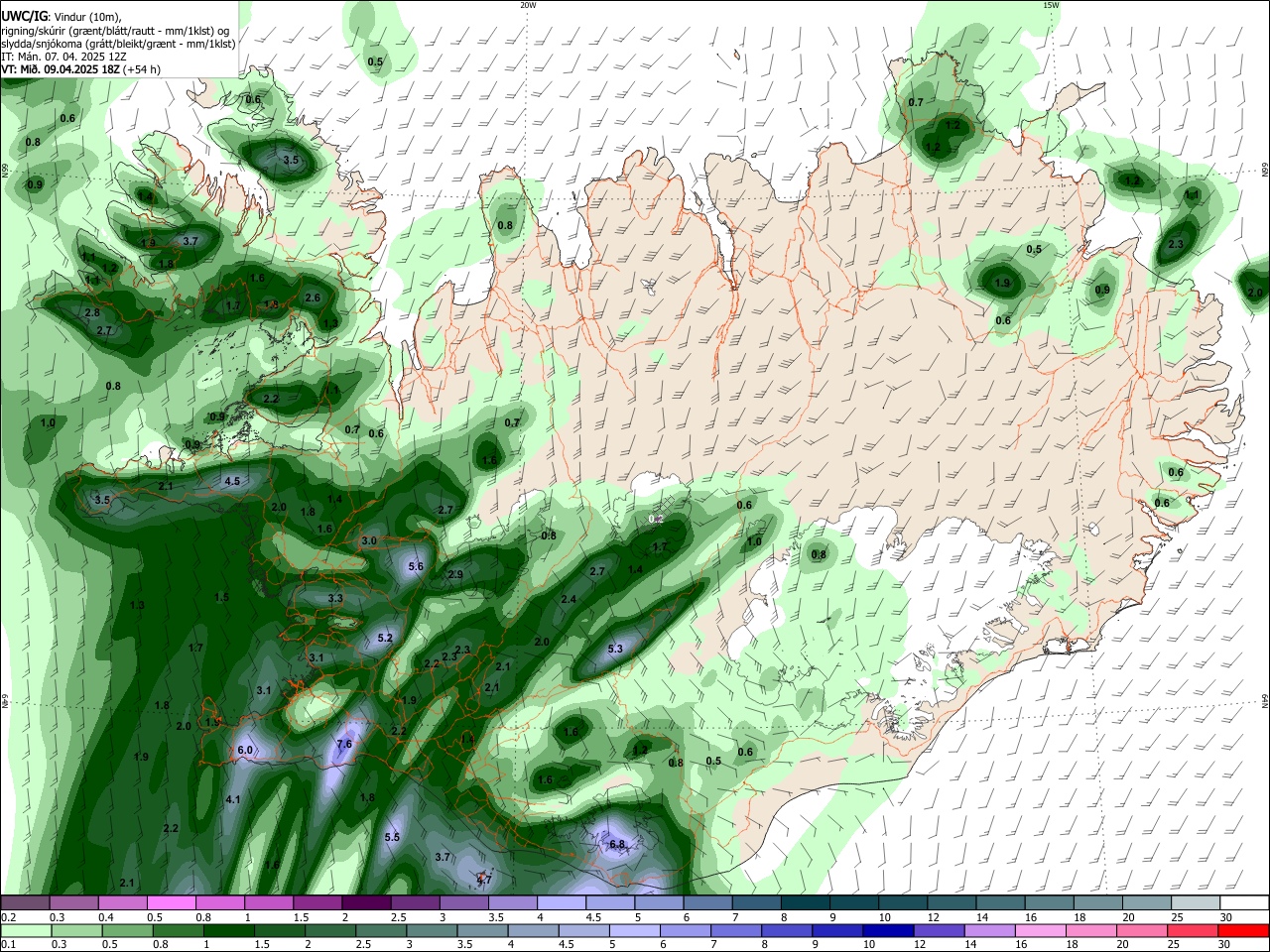This screenshot has width=1270, height=952.
Task: Click the 2.8 precipitation value on map
Action: click(92, 312)
